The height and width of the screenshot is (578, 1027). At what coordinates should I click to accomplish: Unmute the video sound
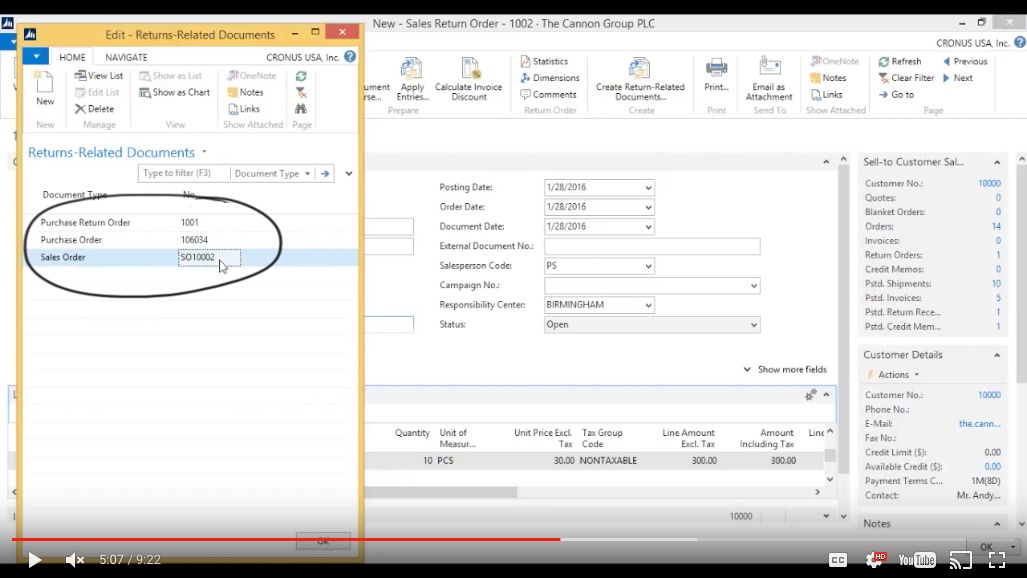75,560
